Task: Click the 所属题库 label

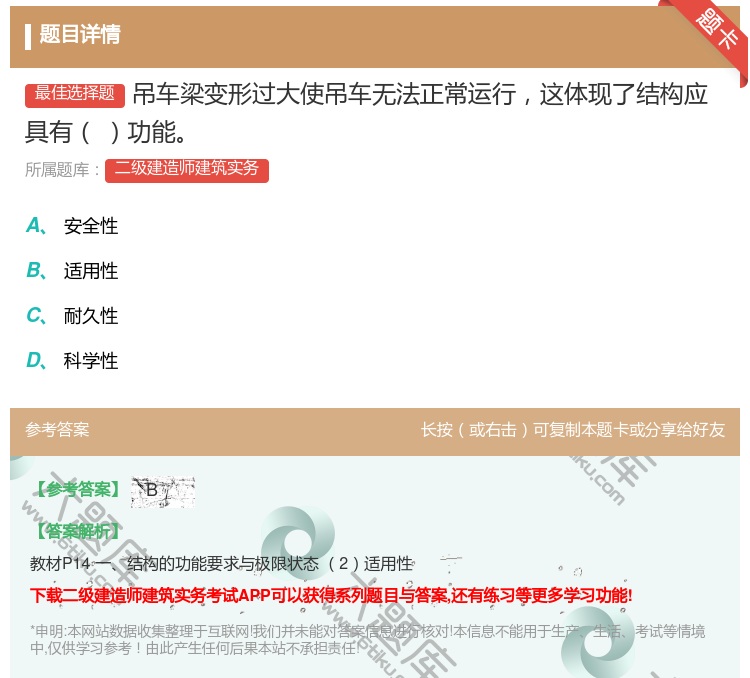Action: 62,170
